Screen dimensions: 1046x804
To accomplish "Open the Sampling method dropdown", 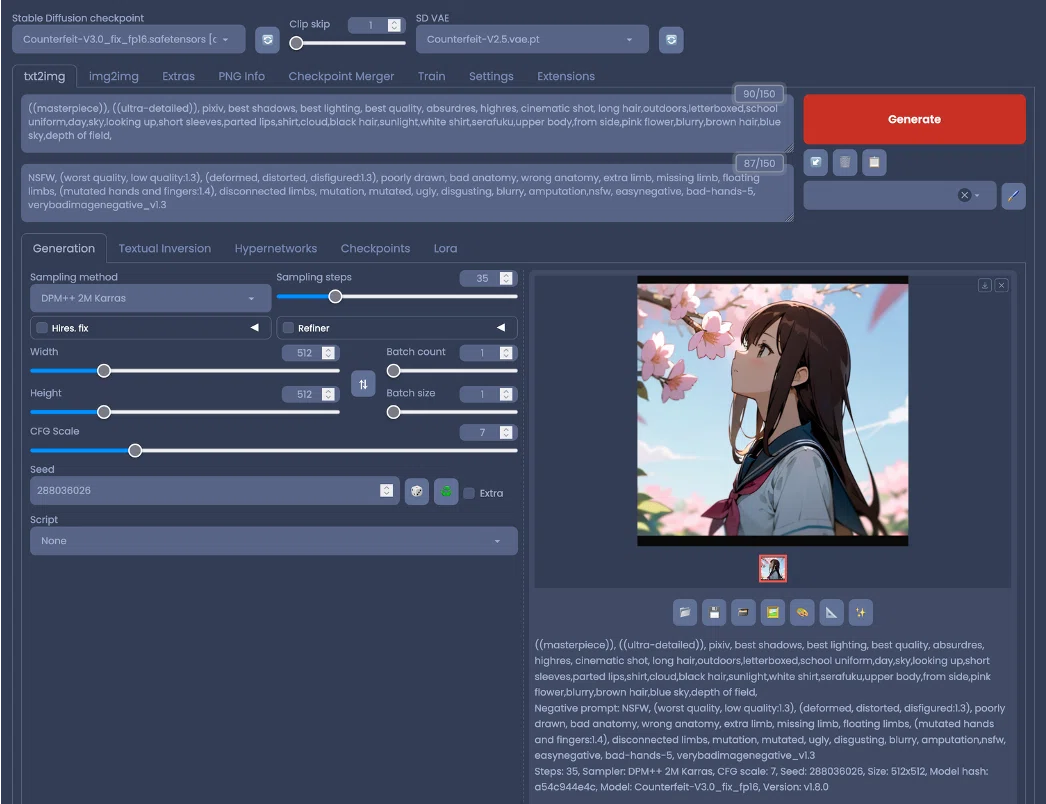I will 150,298.
